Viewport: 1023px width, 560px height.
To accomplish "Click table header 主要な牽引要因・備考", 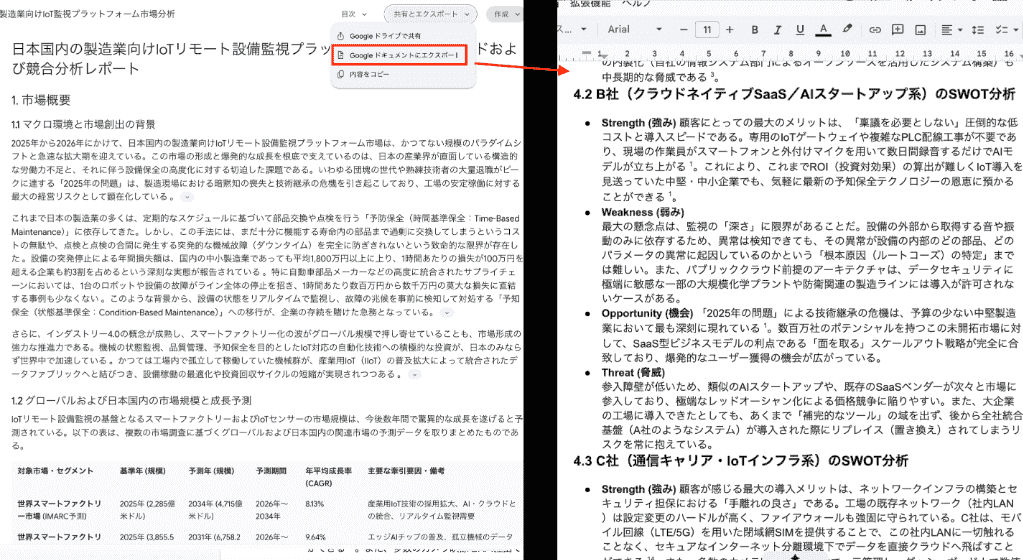I will (406, 471).
